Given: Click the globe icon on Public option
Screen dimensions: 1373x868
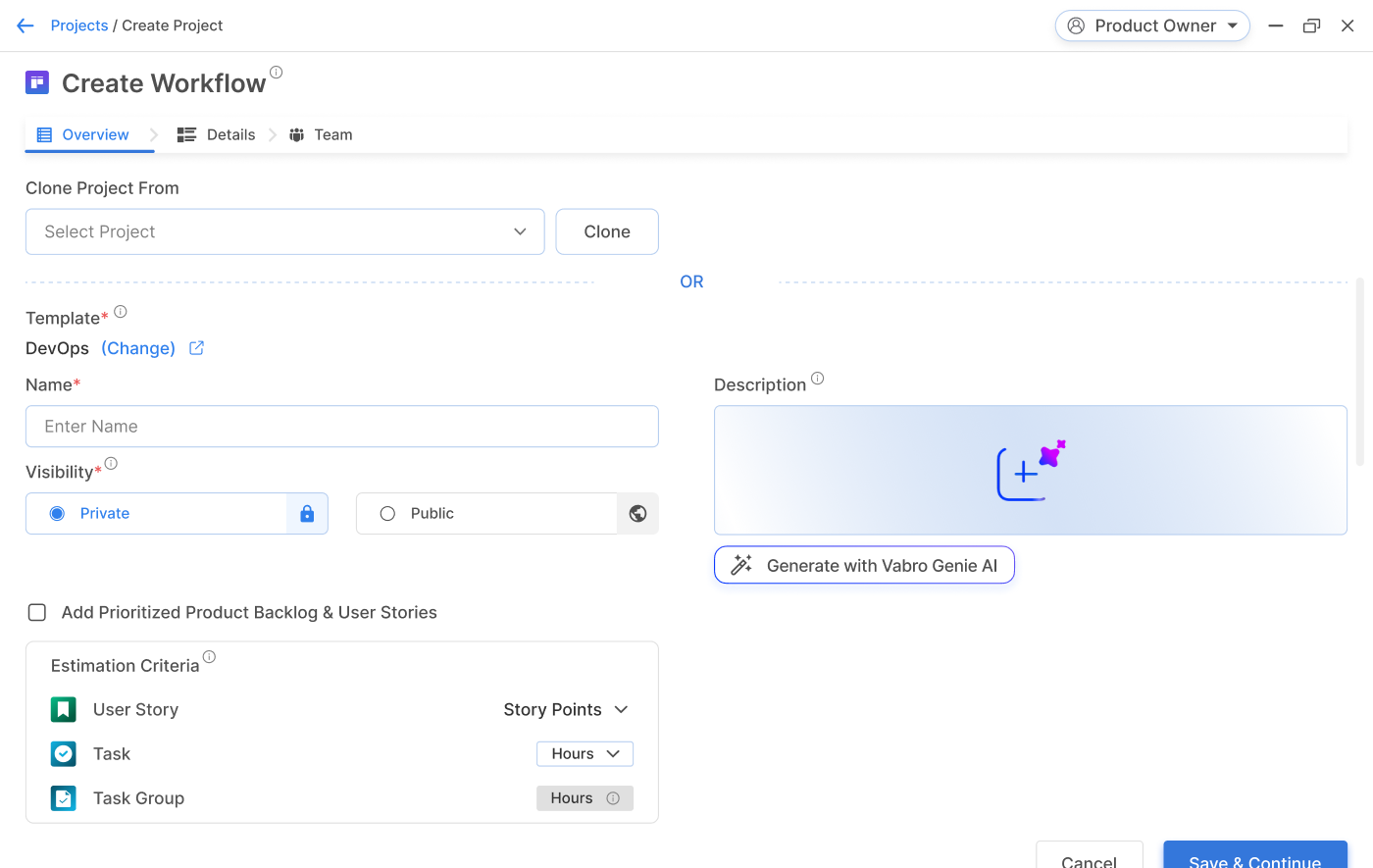Looking at the screenshot, I should [x=637, y=514].
